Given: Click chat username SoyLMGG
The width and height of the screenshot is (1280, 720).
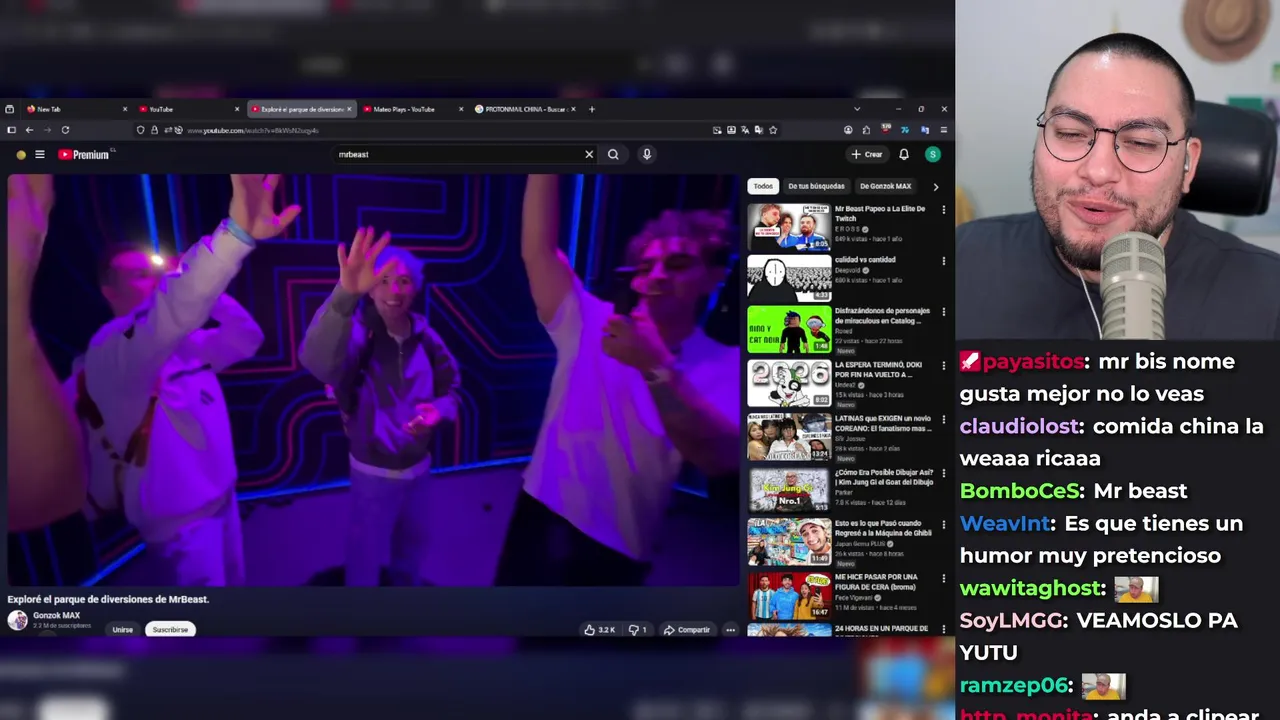Looking at the screenshot, I should tap(1011, 621).
